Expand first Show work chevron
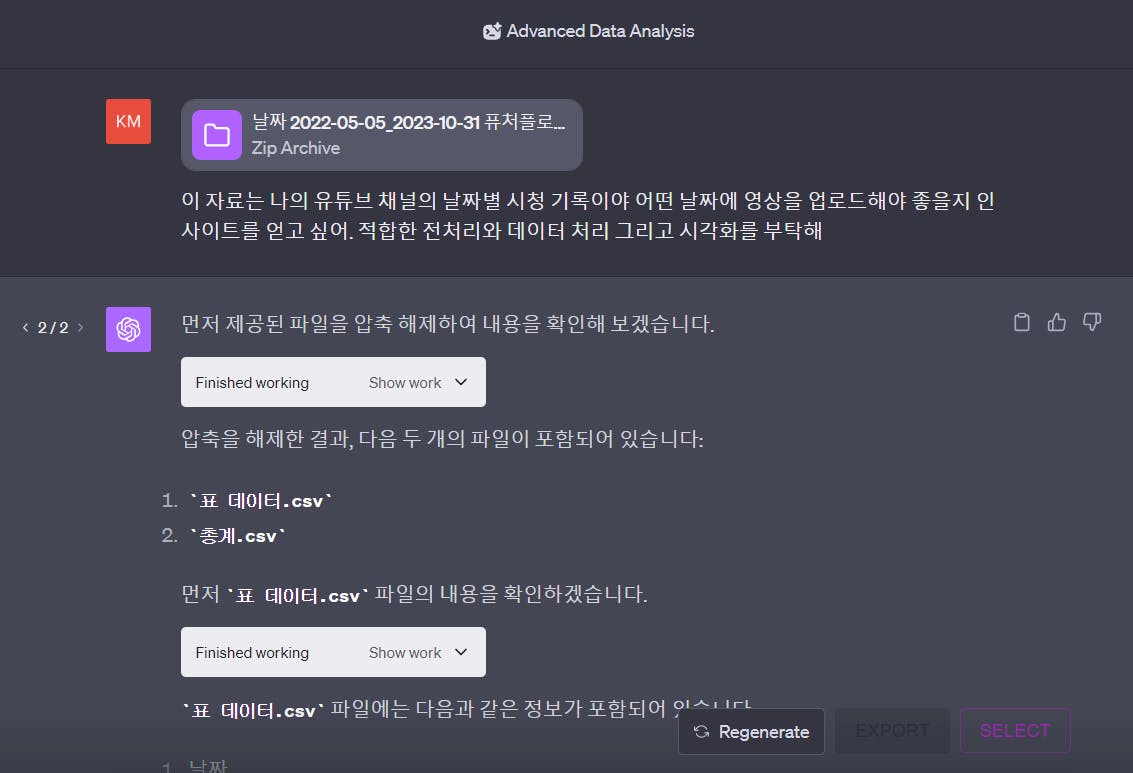Screen dimensions: 1133x773 point(461,382)
